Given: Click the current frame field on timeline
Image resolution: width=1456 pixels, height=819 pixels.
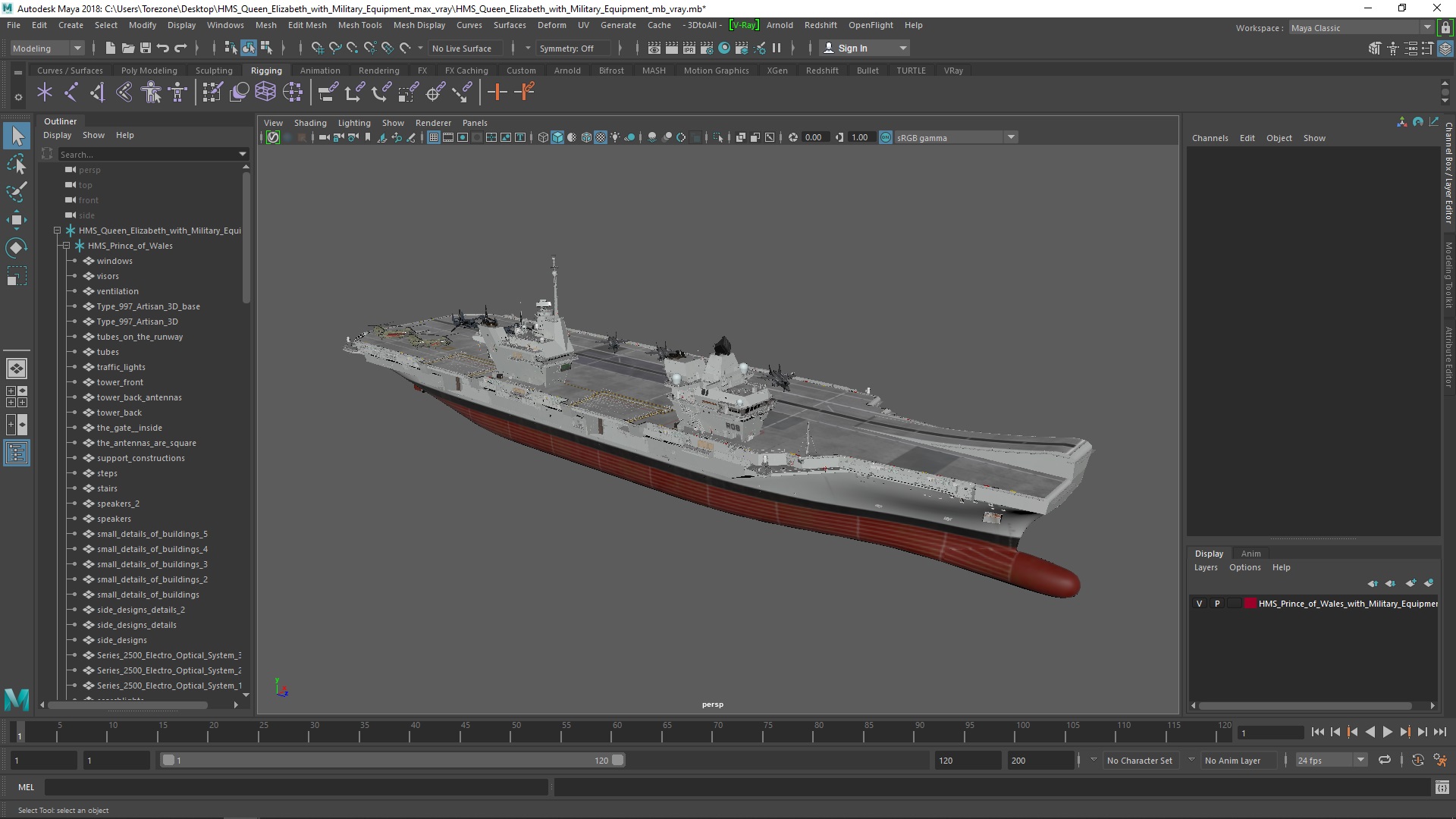Looking at the screenshot, I should [1270, 733].
